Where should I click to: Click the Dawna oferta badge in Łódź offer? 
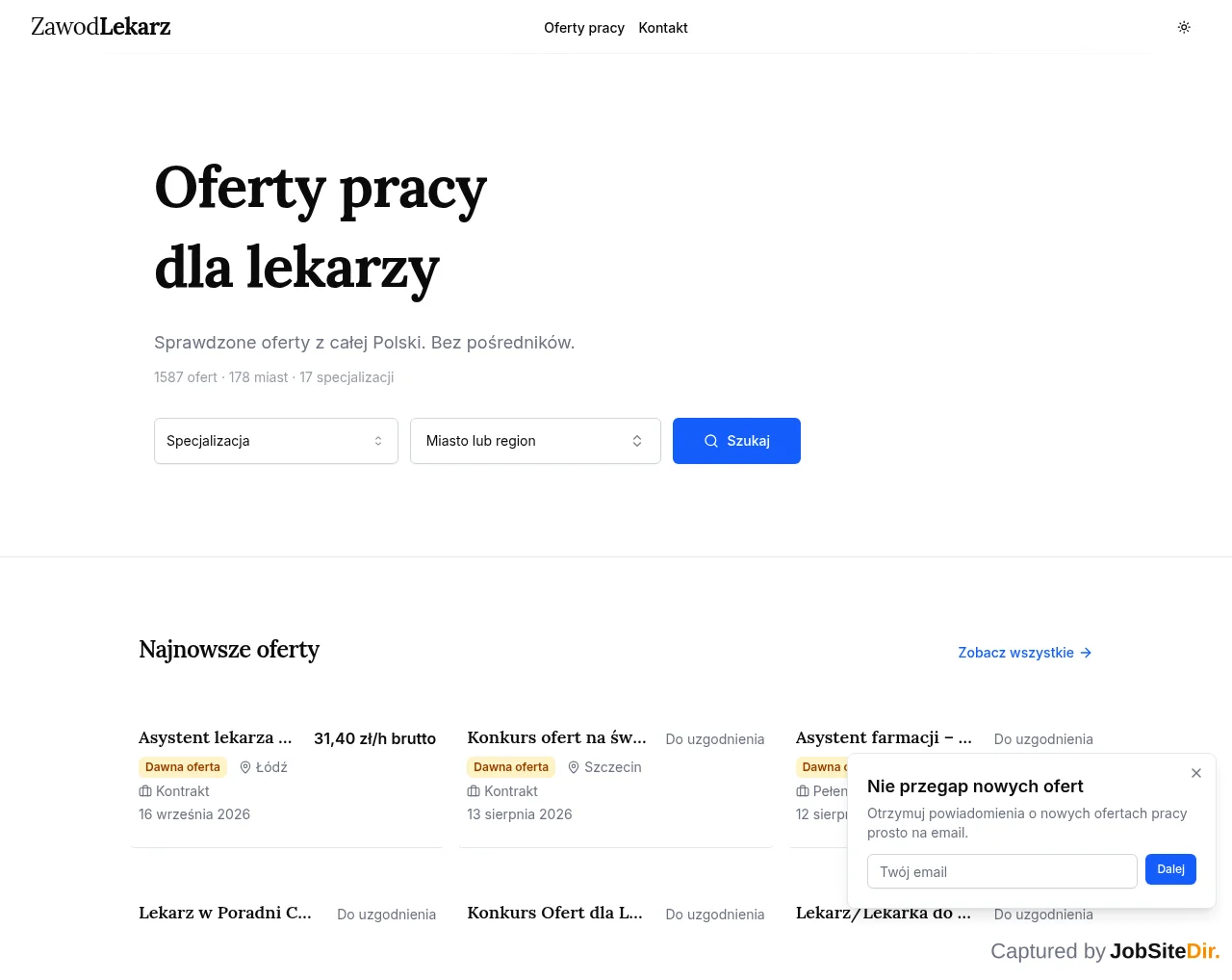pos(183,767)
